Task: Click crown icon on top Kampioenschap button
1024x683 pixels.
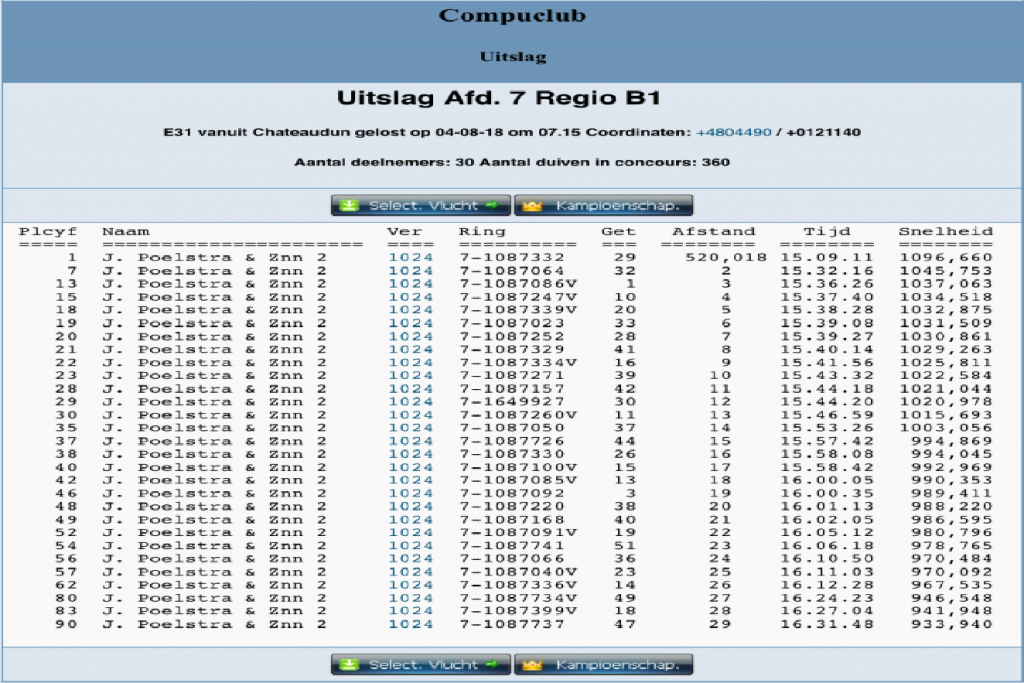Action: 532,206
